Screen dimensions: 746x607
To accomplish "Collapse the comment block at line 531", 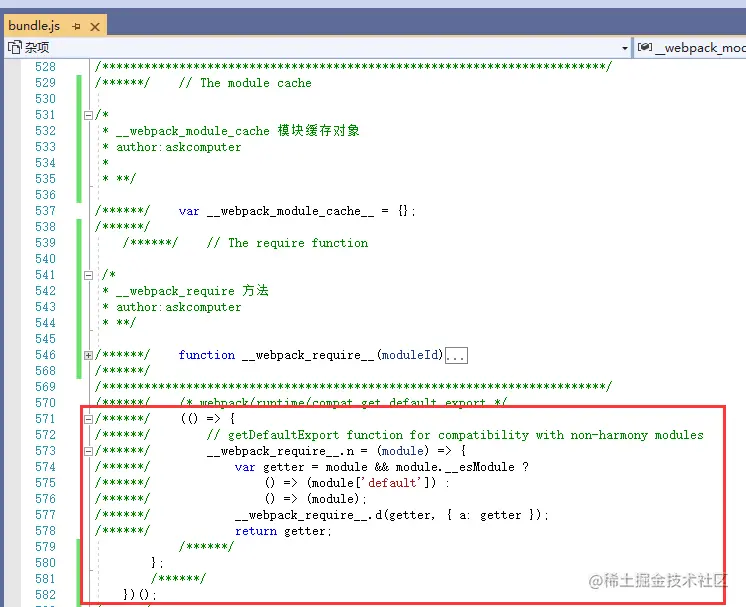I will [x=88, y=115].
